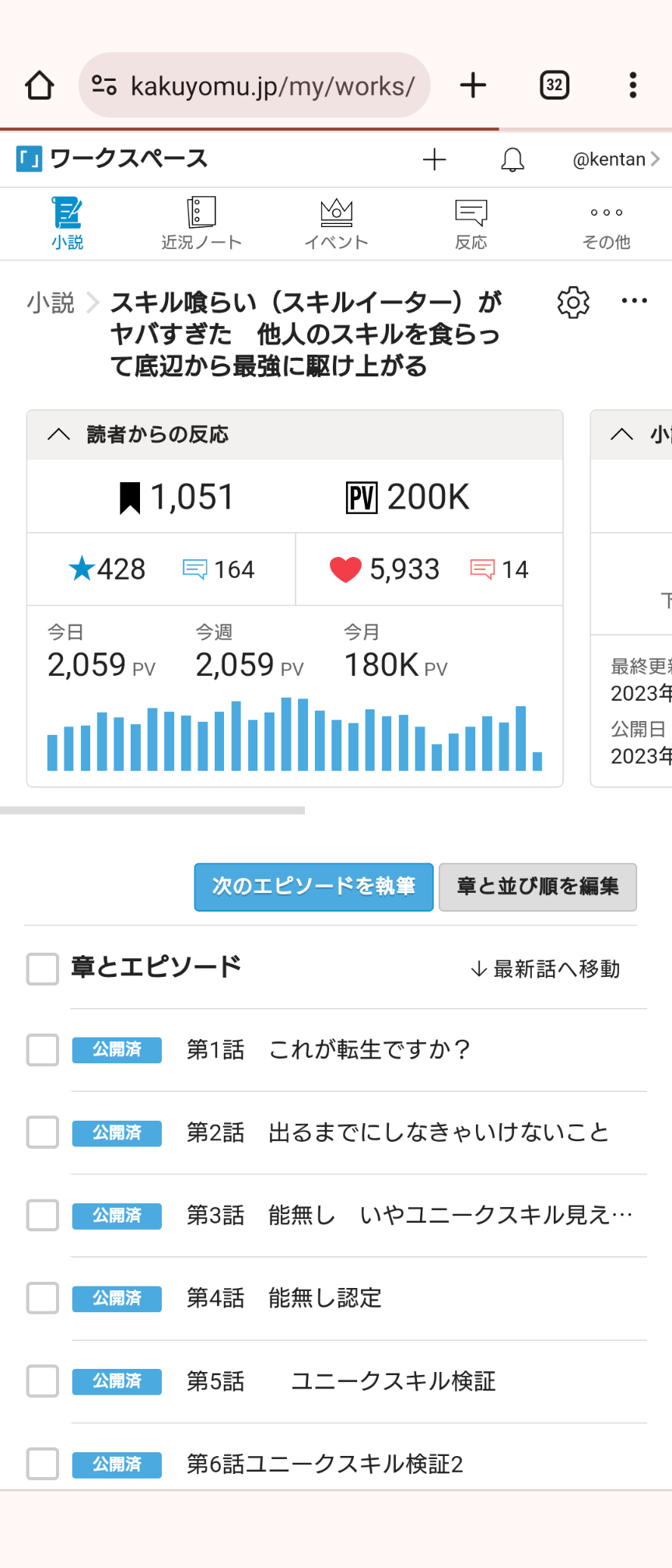Click the plus icon in Workspace header
Screen dimensions: 672x1568
click(434, 159)
